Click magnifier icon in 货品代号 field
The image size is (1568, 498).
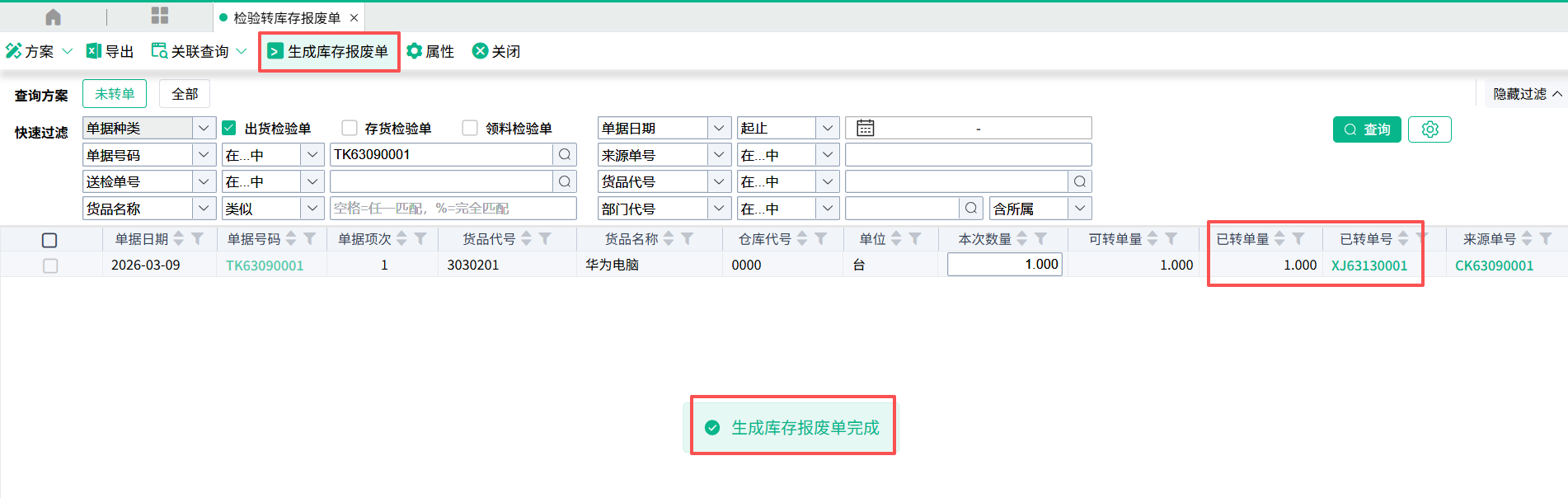tap(1079, 181)
